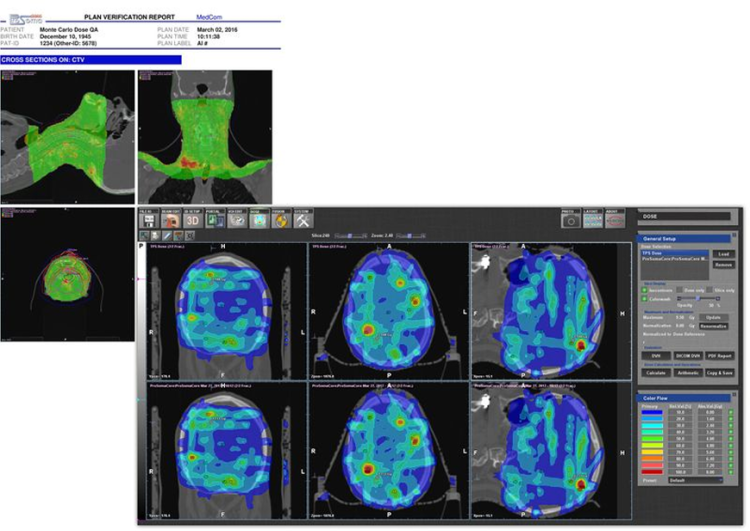Edit the 60% relative value field
750x531 pixels.
(680, 445)
